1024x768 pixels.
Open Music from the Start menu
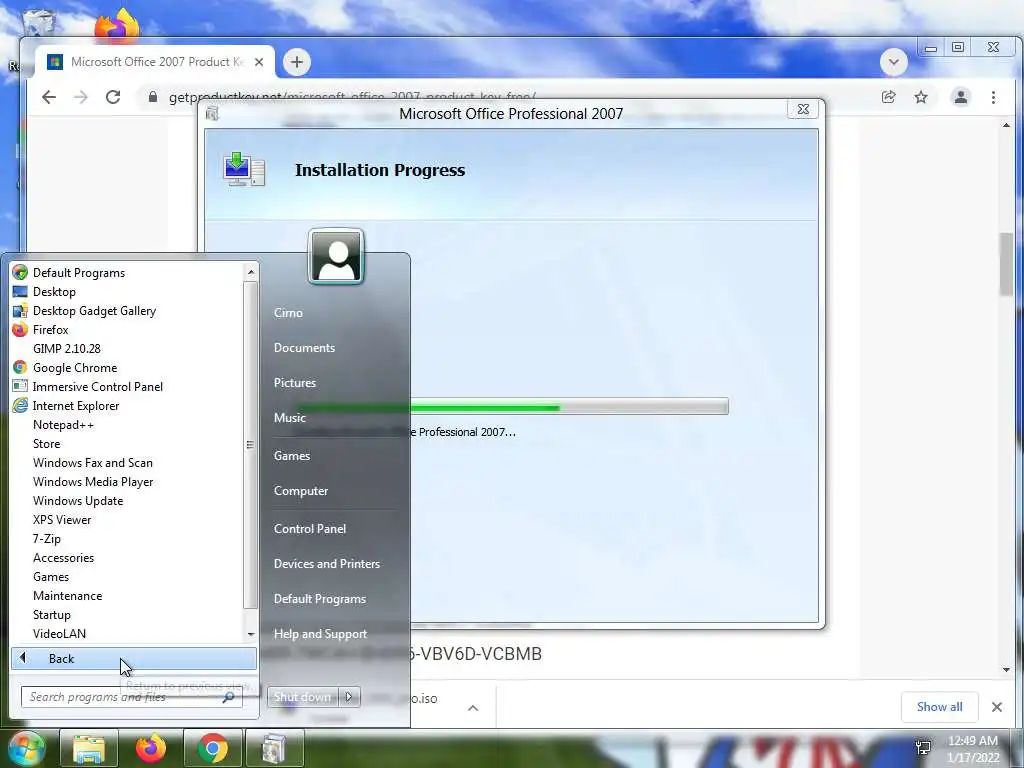tap(289, 418)
